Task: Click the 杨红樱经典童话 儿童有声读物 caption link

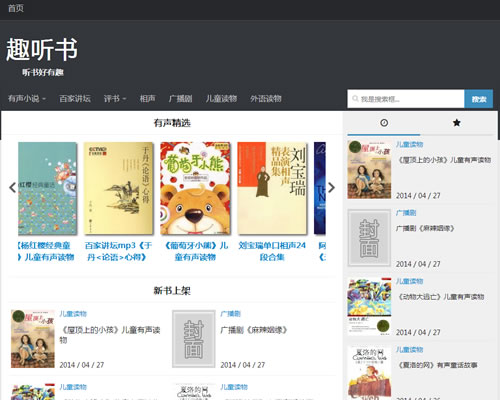Action: click(46, 251)
